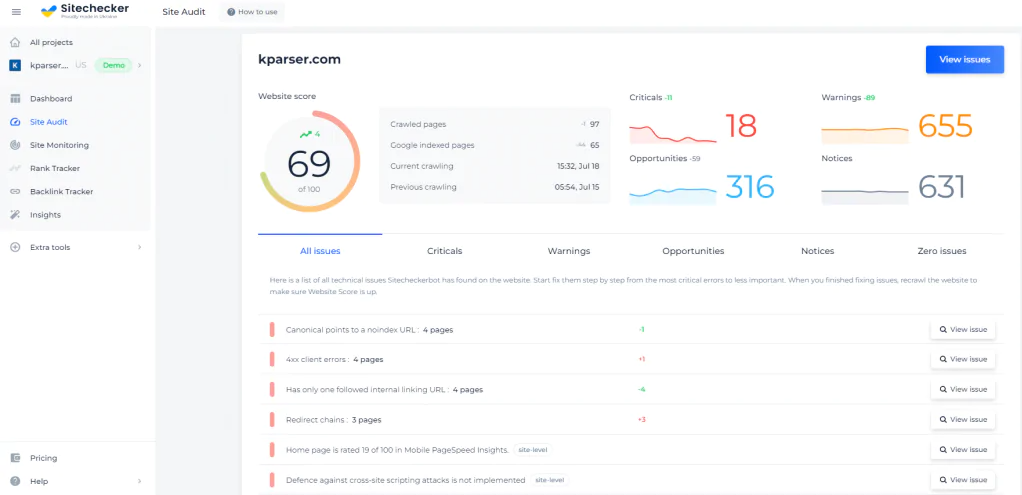This screenshot has height=495, width=1022.
Task: Open All projects home icon
Action: coord(15,42)
